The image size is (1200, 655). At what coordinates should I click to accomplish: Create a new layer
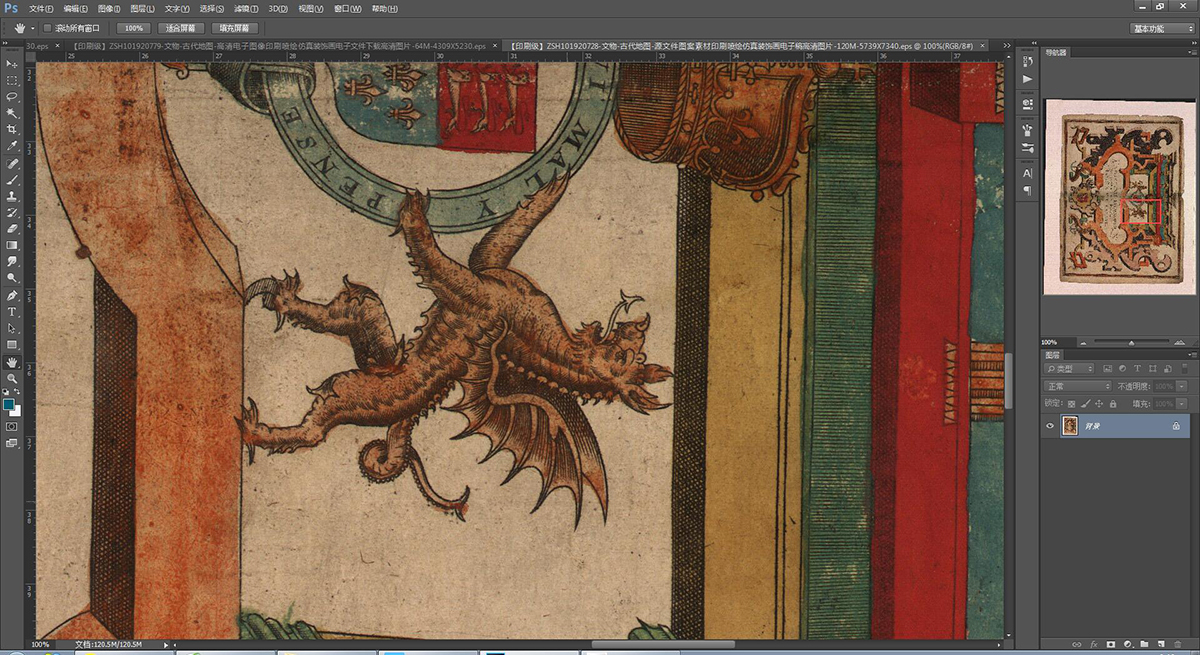[x=1161, y=644]
